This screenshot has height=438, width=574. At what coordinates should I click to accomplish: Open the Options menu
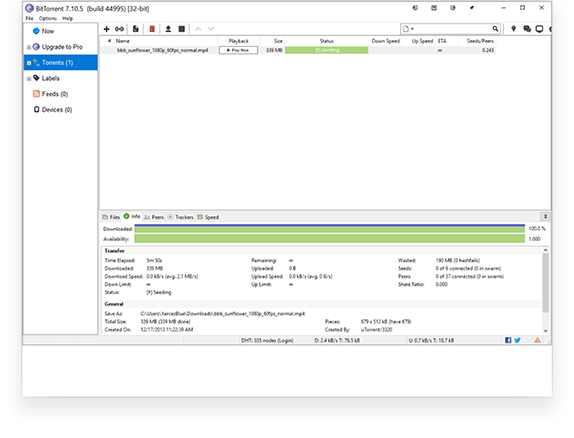coord(48,18)
